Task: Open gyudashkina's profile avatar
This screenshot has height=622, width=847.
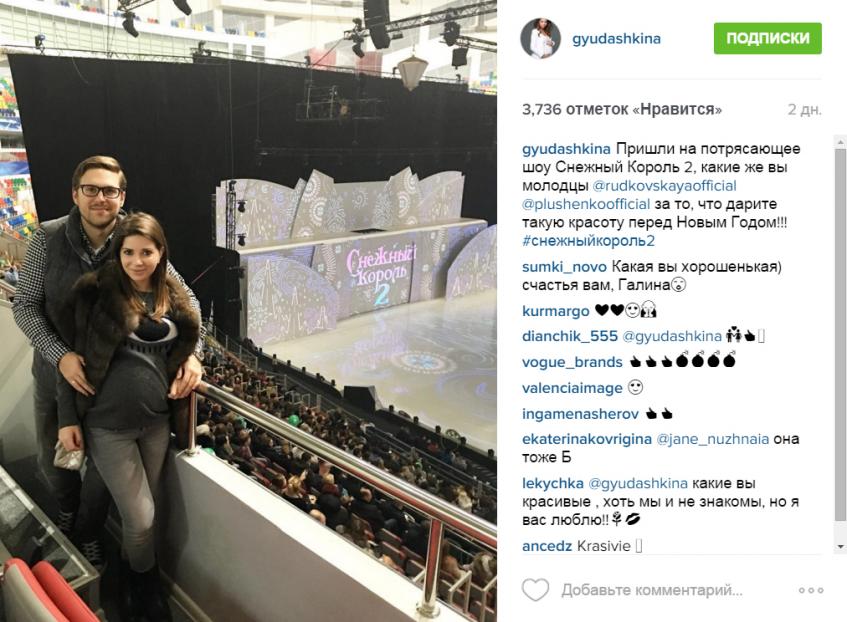Action: (x=540, y=38)
